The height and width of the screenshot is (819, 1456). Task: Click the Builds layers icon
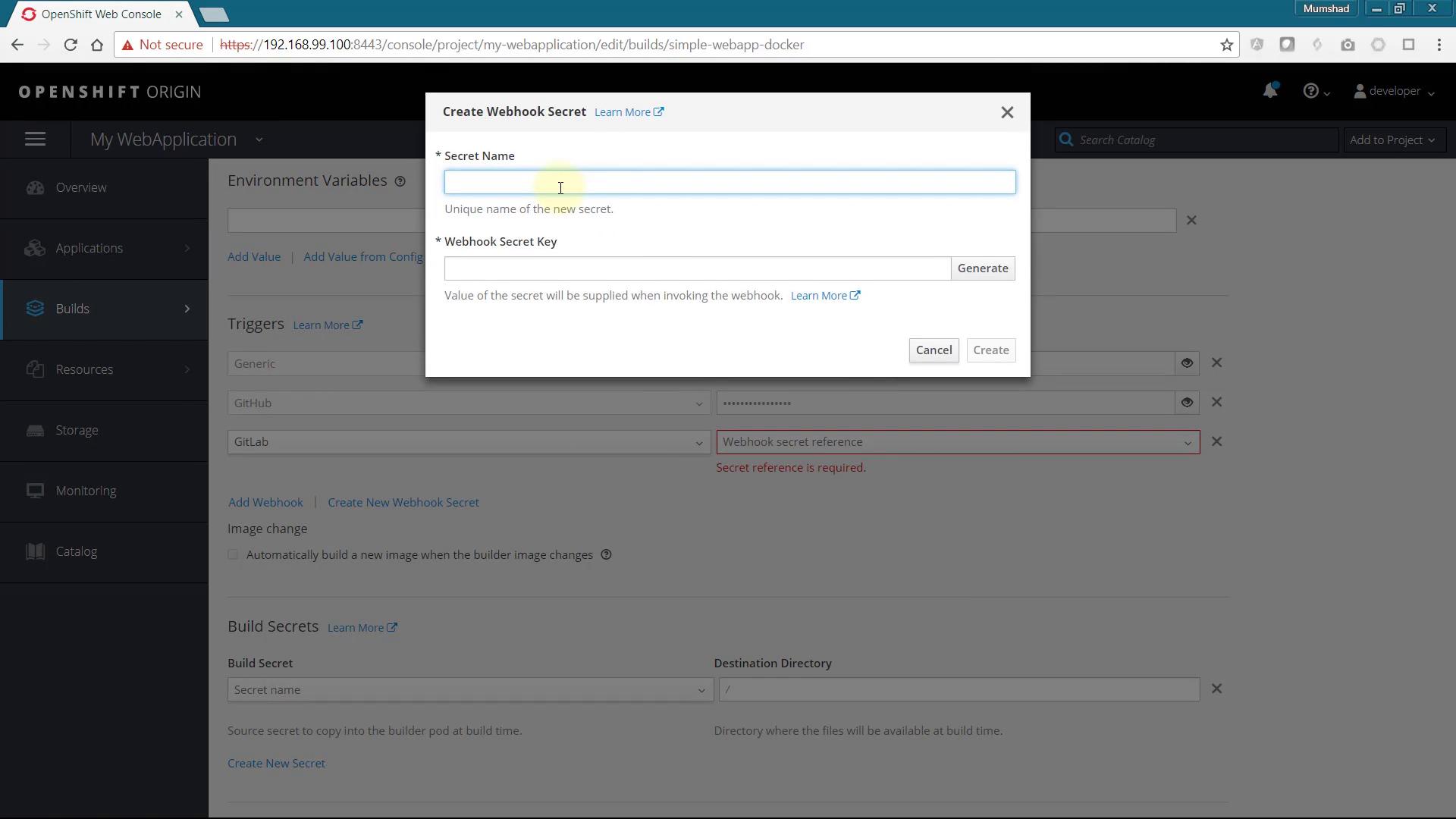coord(35,309)
